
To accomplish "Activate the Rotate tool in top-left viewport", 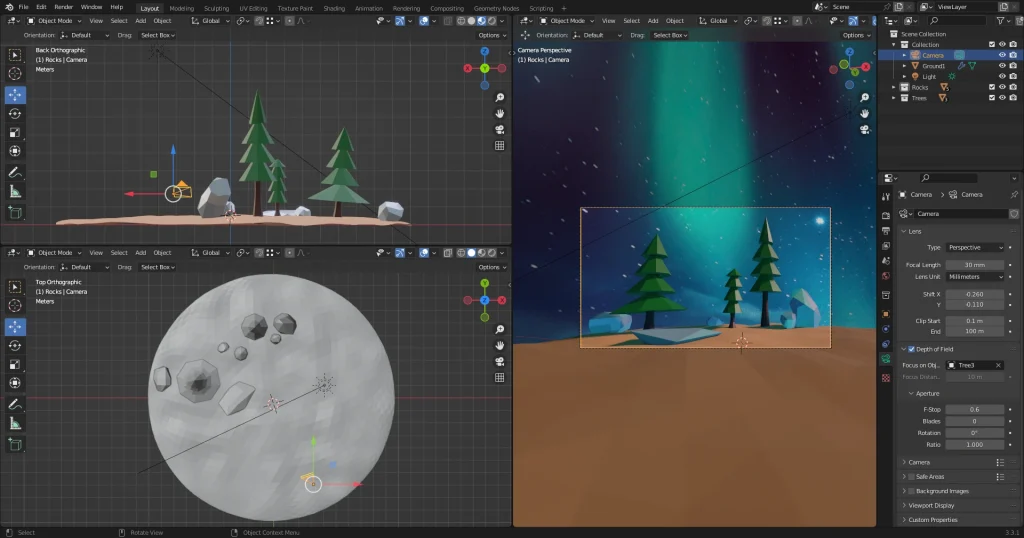I will [15, 113].
